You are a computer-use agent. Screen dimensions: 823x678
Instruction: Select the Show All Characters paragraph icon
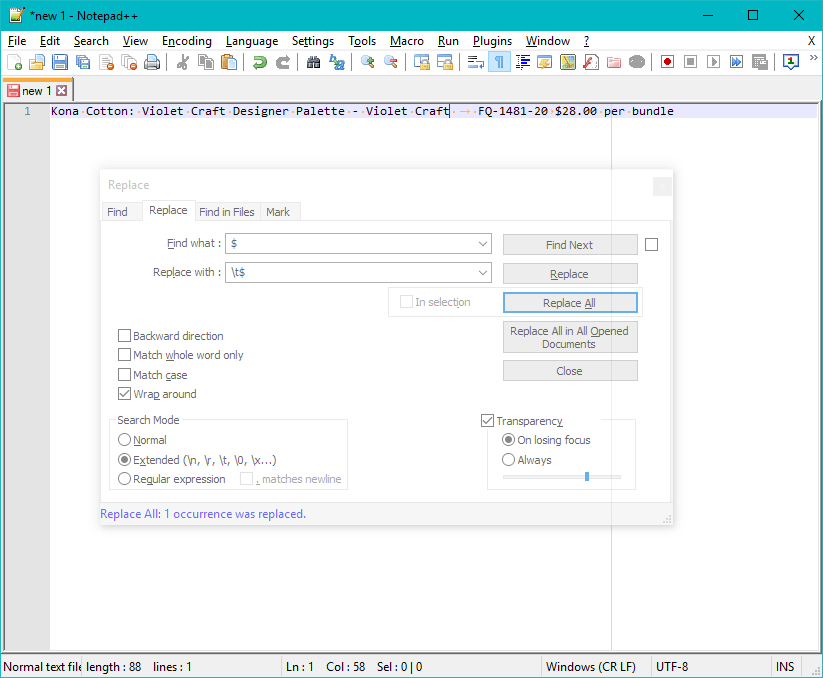497,62
